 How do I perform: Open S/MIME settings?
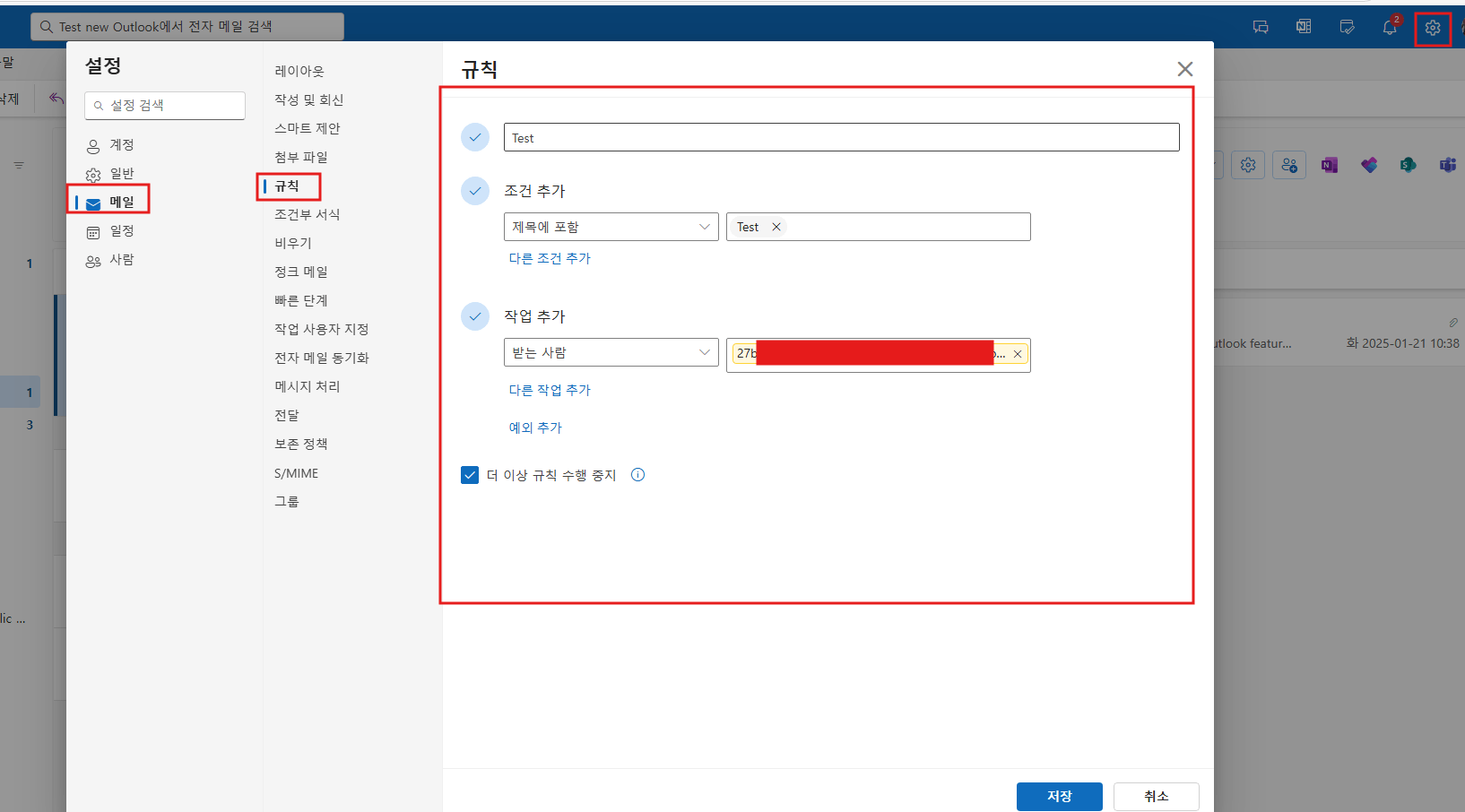click(297, 473)
